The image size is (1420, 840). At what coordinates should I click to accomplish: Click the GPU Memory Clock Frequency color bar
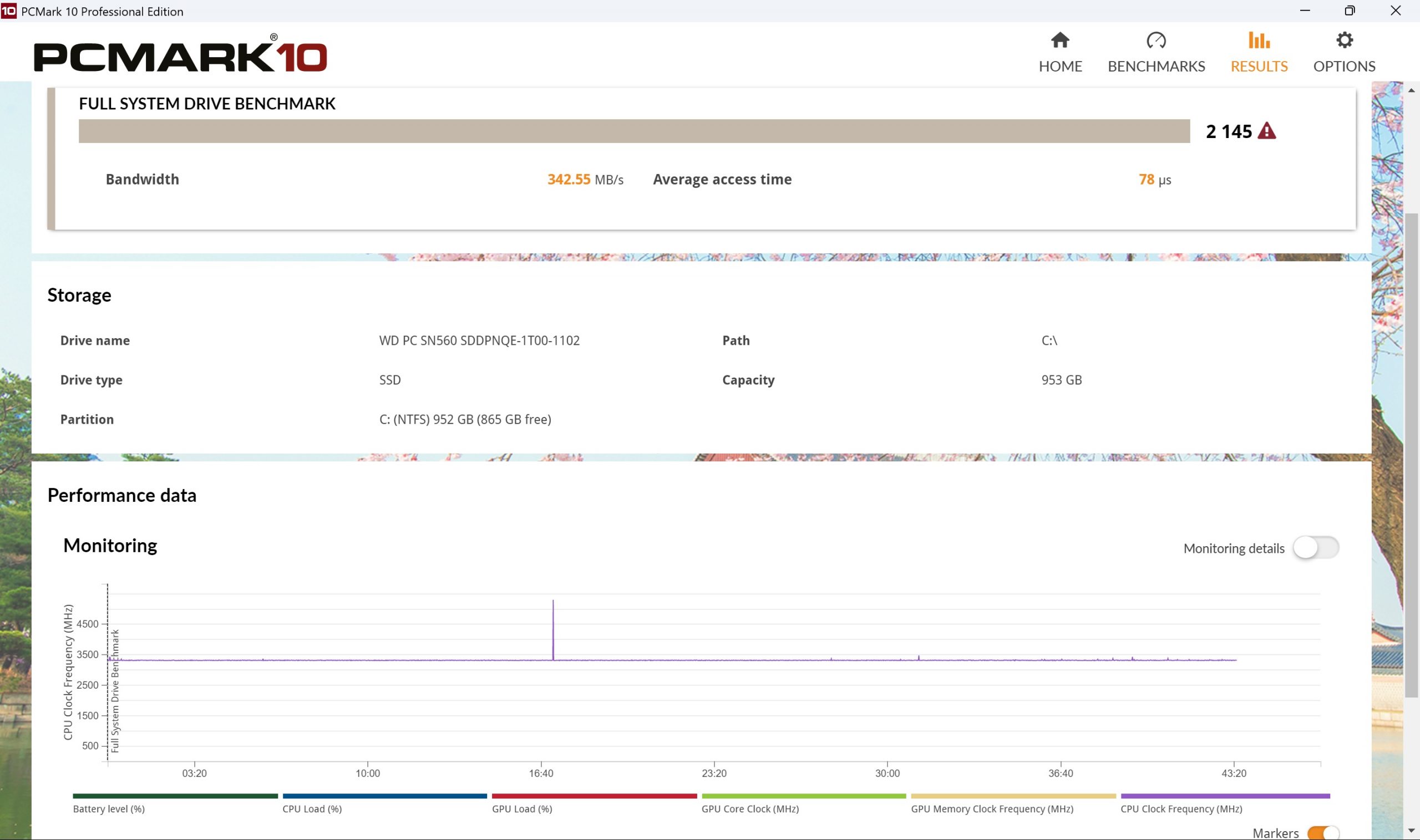coord(1013,796)
